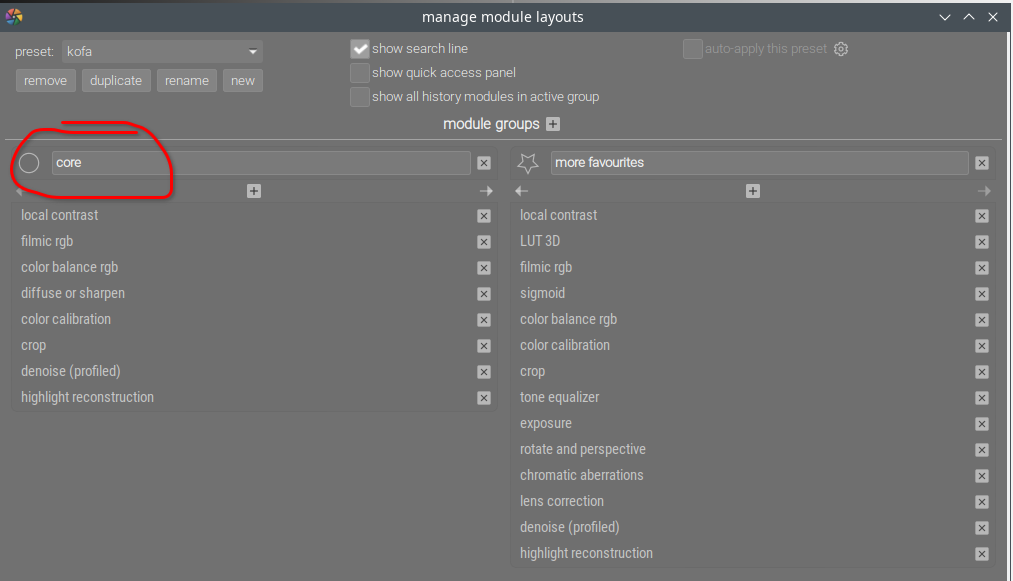Remove denoise (profiled) from core group
1013x581 pixels.
(x=484, y=372)
